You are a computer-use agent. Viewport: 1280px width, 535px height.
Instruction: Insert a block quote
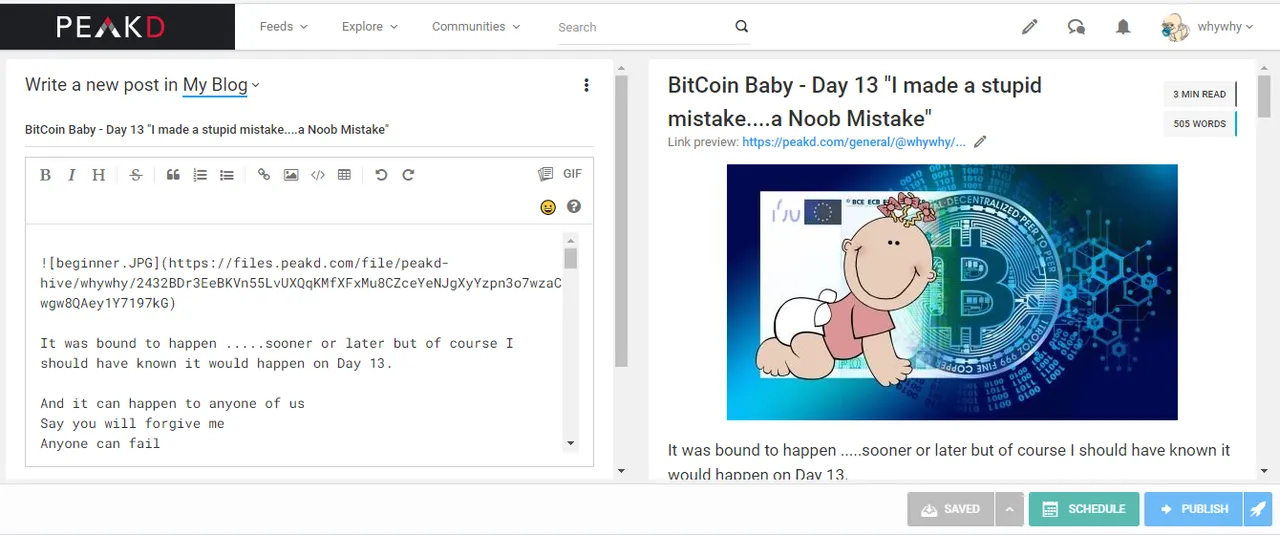[x=173, y=175]
